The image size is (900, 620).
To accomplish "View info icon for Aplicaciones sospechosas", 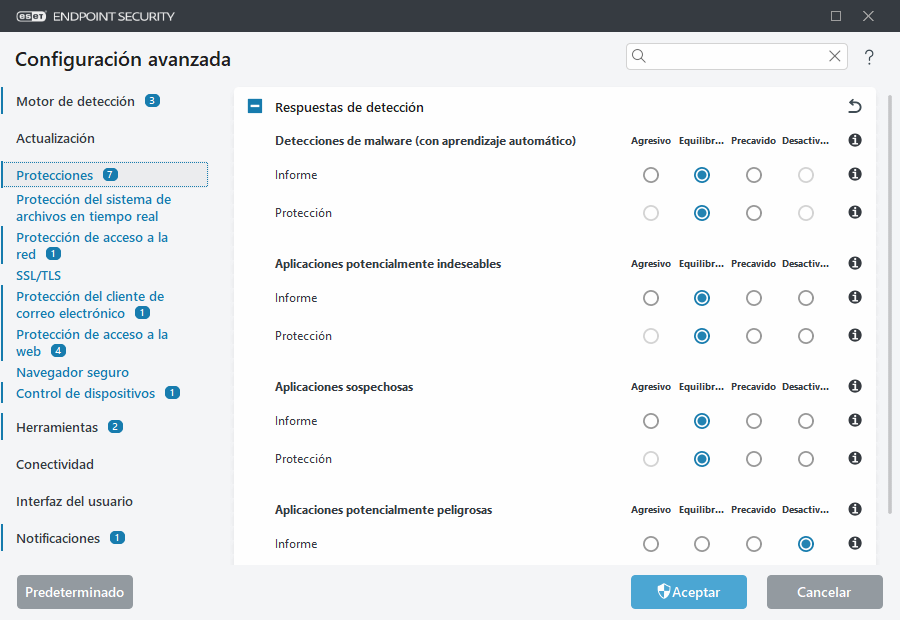I will (854, 386).
